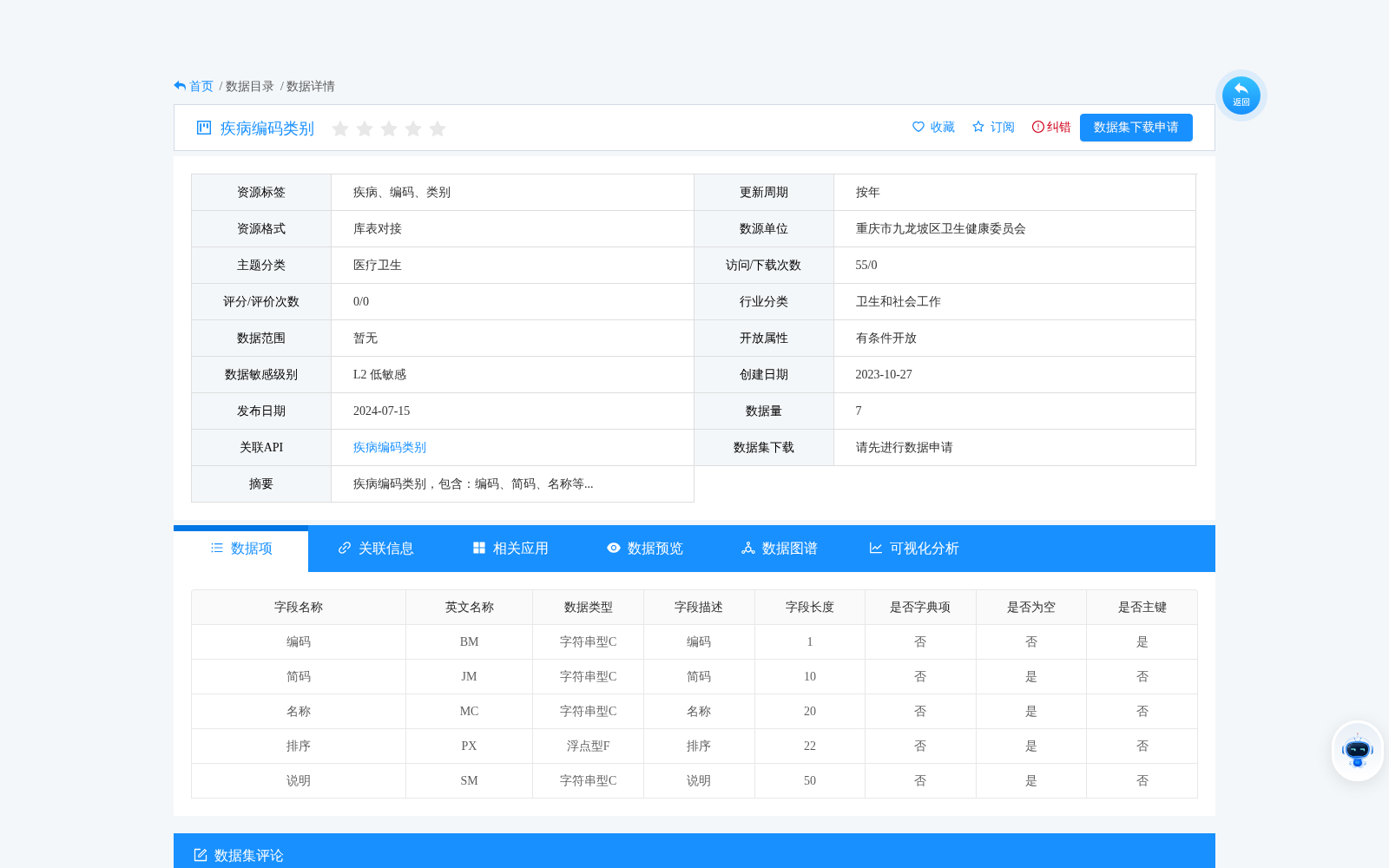Viewport: 1389px width, 868px height.
Task: Click the 纠错 warning icon
Action: pos(1038,127)
